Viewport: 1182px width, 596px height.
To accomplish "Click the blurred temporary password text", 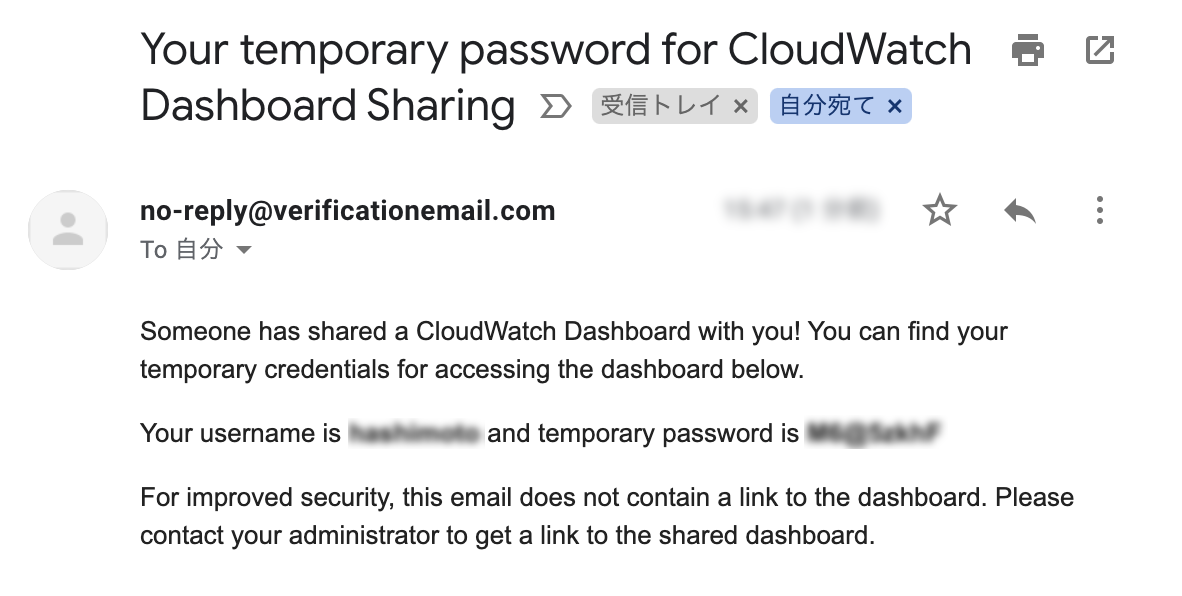I will [874, 434].
